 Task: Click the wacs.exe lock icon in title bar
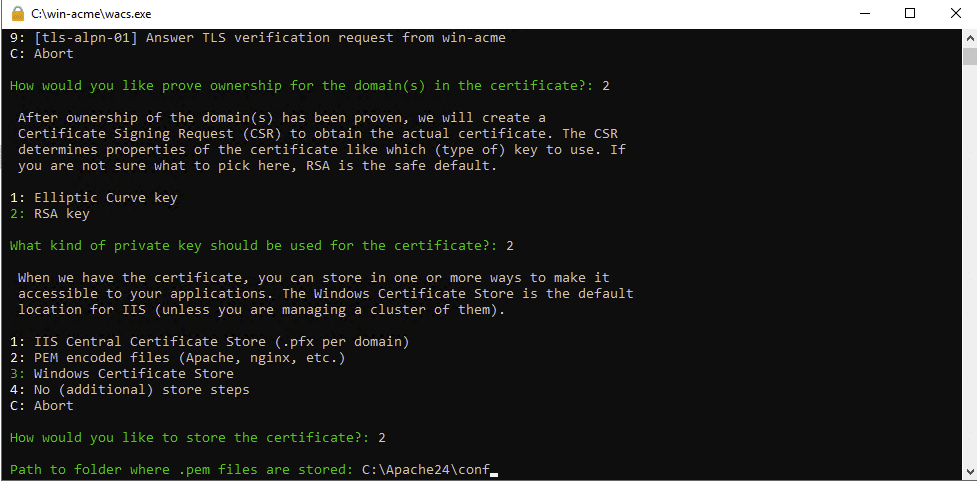(x=18, y=14)
